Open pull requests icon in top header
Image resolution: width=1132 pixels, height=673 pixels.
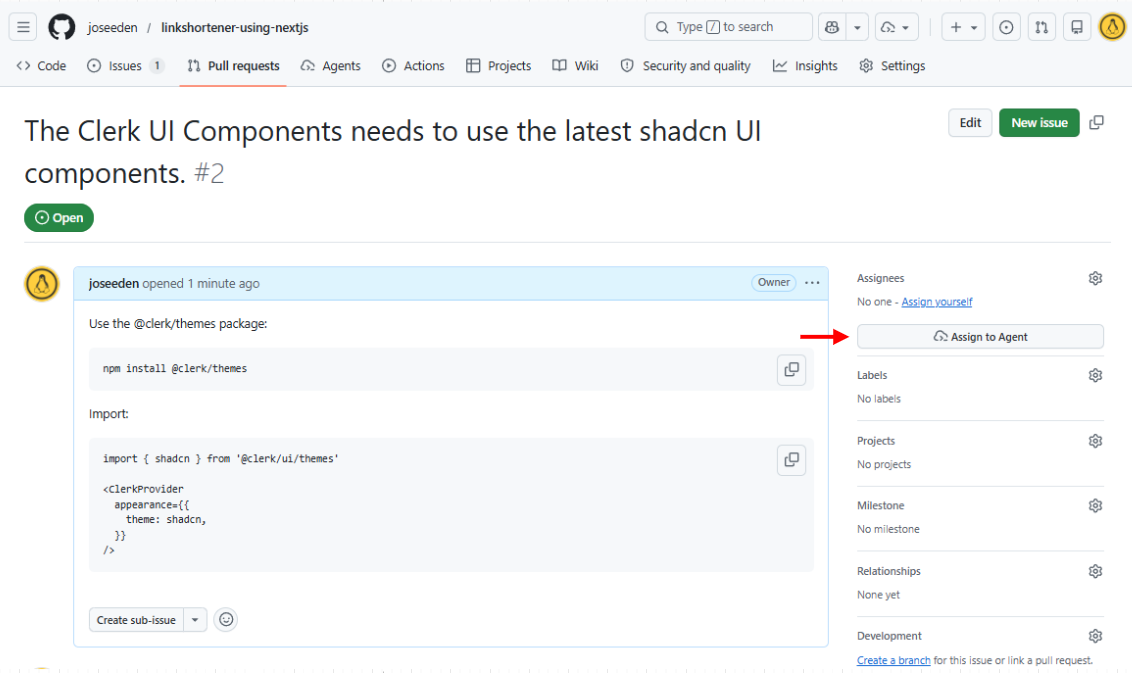point(1041,27)
